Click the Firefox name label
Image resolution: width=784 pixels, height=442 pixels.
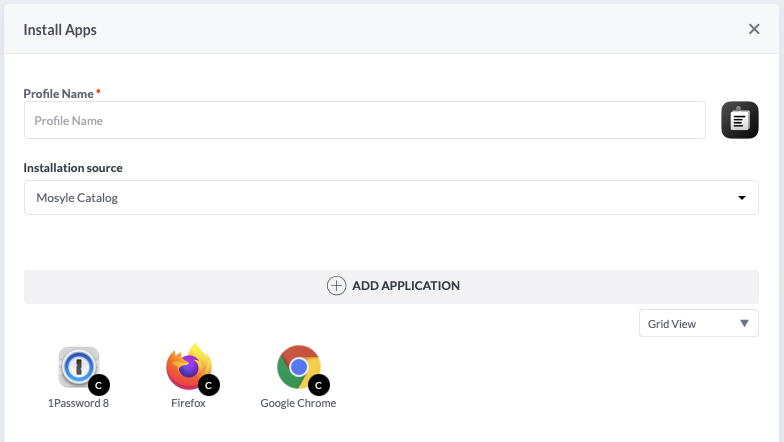[x=188, y=403]
